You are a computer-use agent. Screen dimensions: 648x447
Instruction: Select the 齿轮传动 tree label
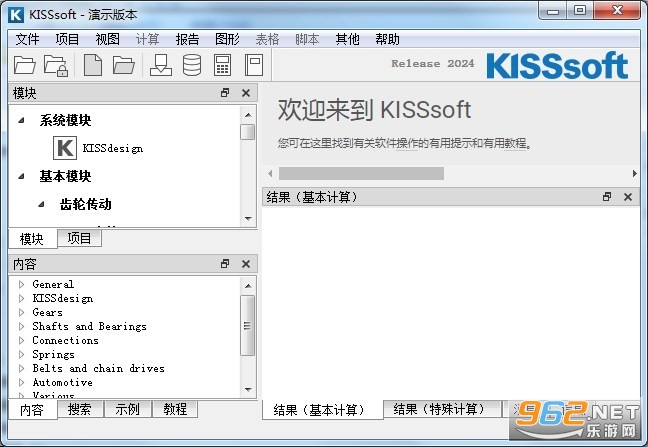click(x=86, y=204)
